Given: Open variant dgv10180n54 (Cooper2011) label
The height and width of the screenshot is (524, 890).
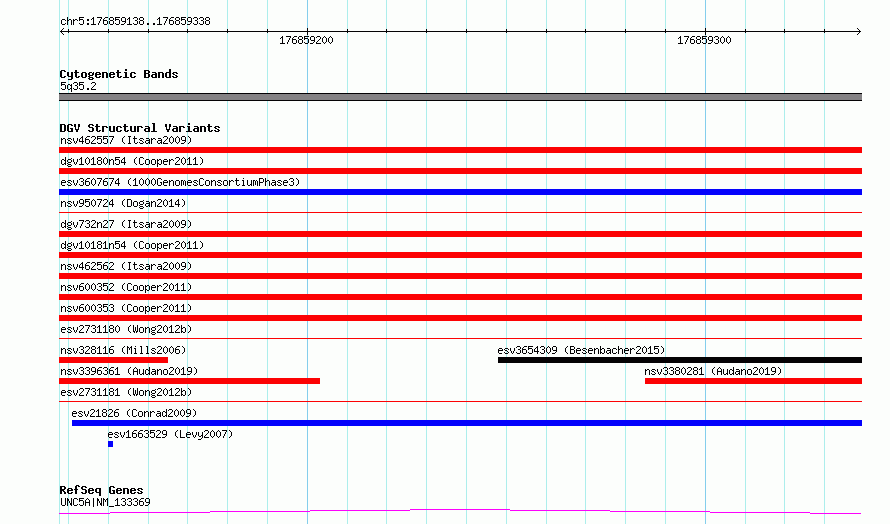Looking at the screenshot, I should 132,161.
